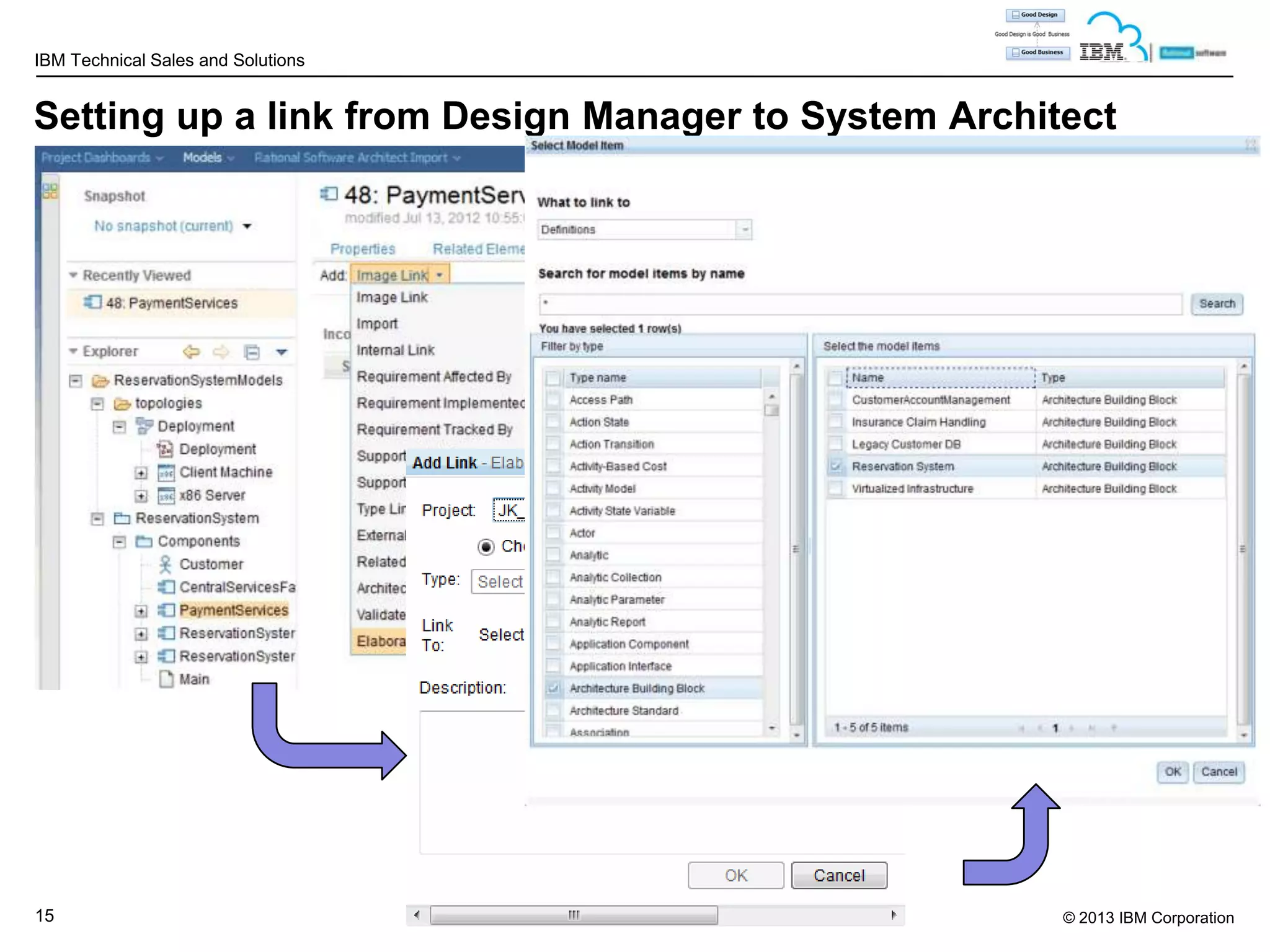Choose Internal Link from the Add menu

[396, 351]
